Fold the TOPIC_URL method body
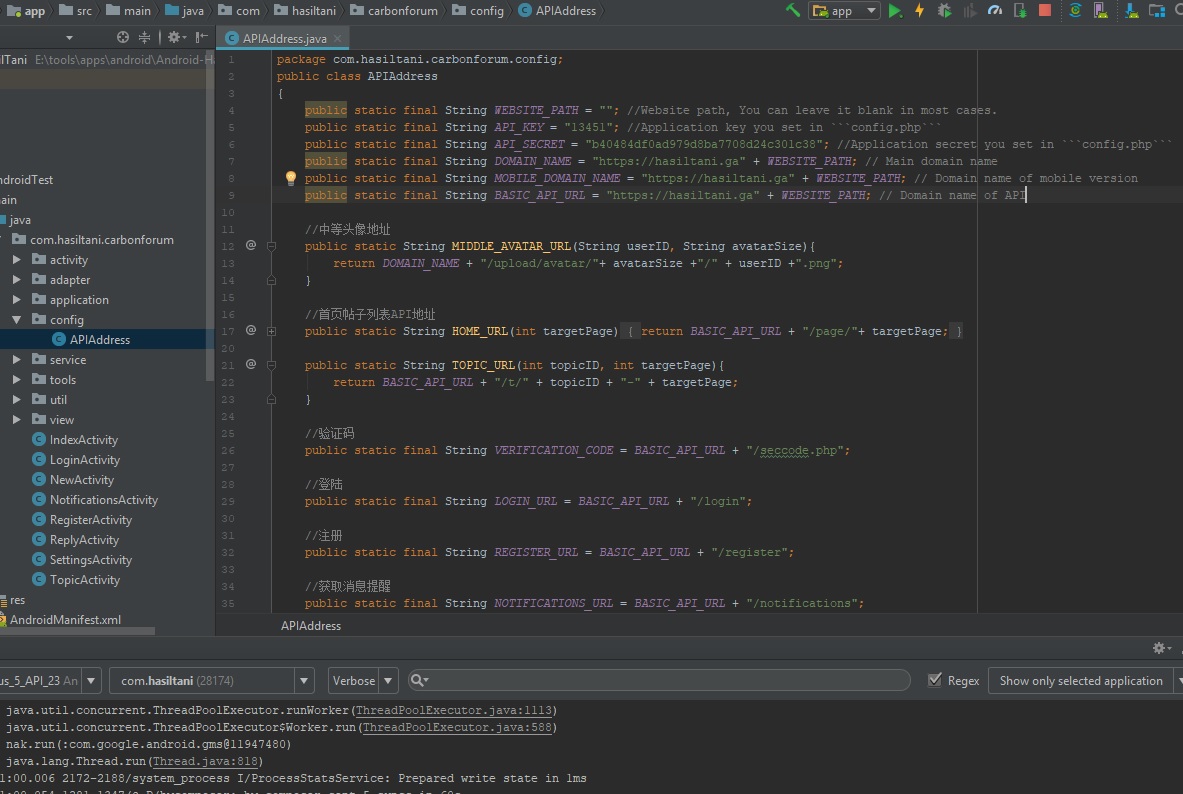This screenshot has height=794, width=1183. point(272,365)
